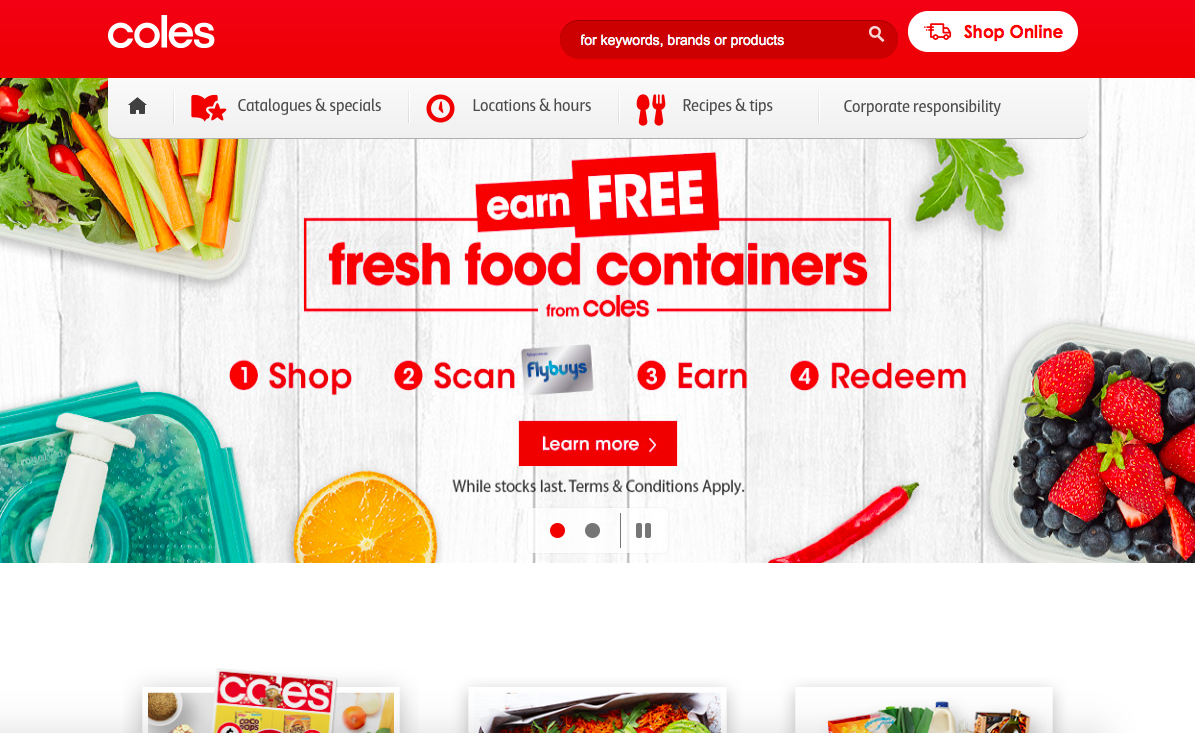The image size is (1195, 733).
Task: Click the home icon in navigation bar
Action: pos(137,106)
